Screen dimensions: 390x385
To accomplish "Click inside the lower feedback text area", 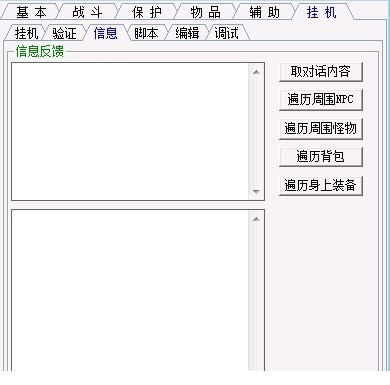I will tap(130, 291).
